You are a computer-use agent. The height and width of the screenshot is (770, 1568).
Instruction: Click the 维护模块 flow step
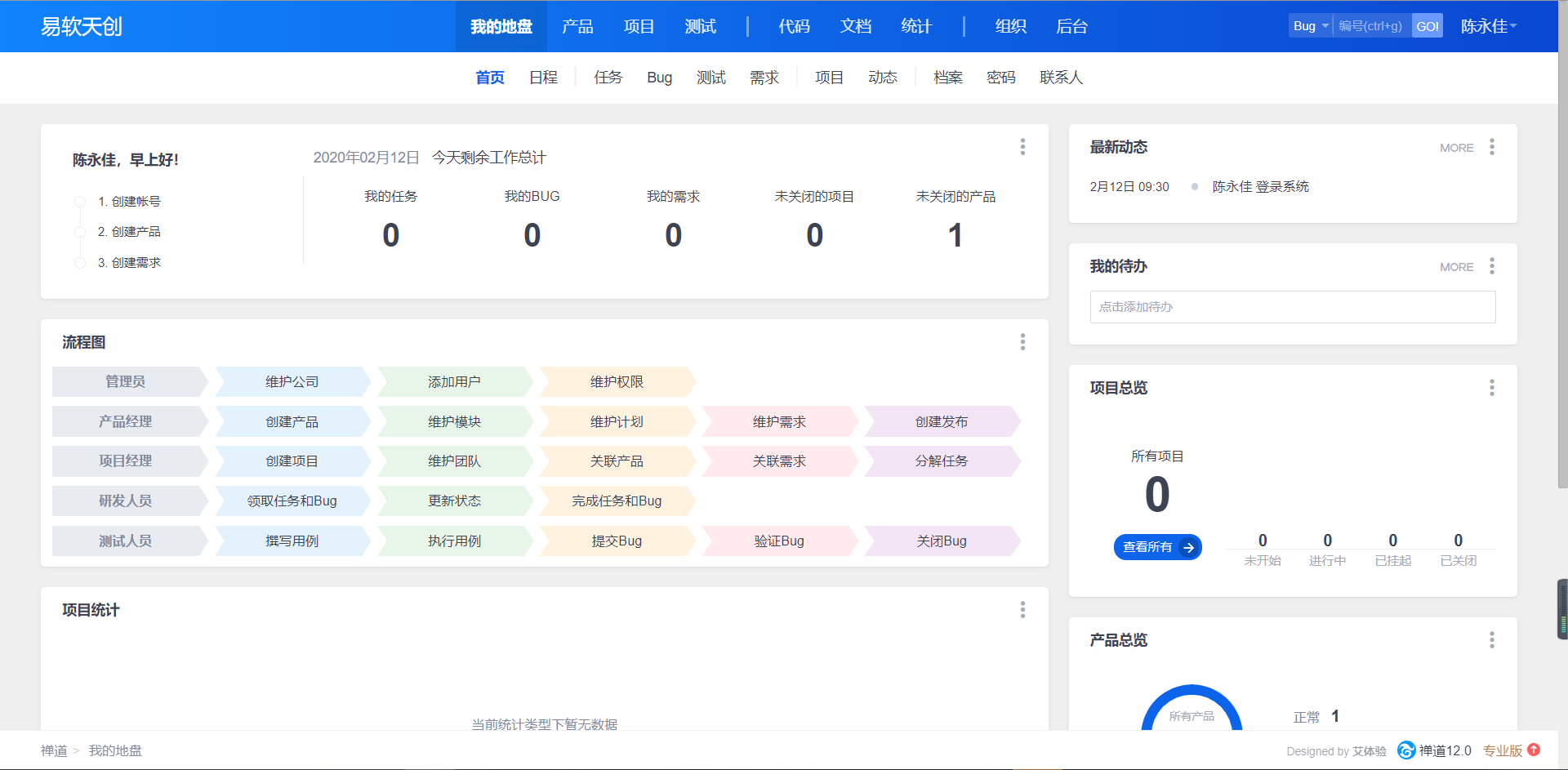[455, 422]
